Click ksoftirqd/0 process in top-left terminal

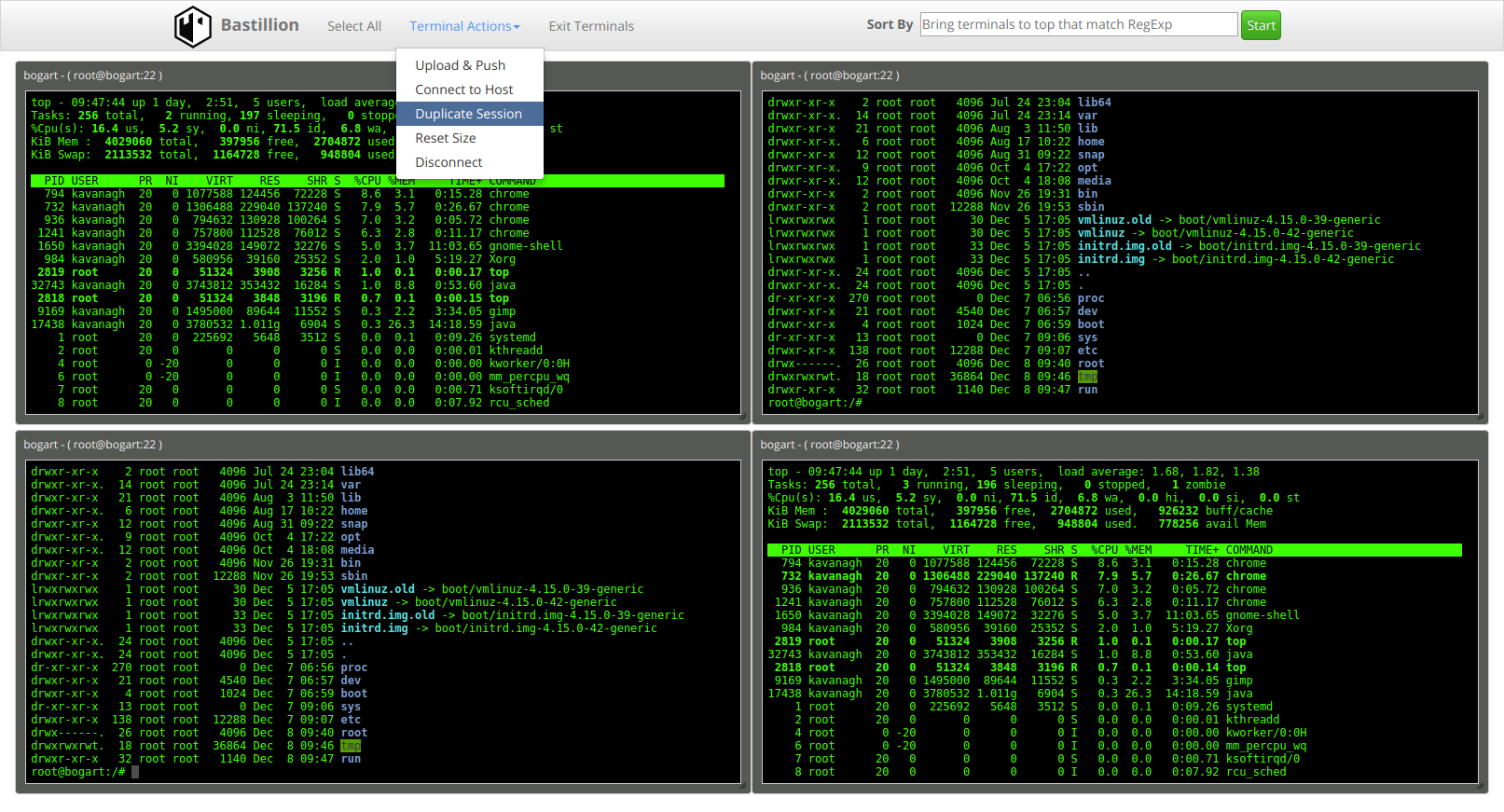pyautogui.click(x=526, y=390)
